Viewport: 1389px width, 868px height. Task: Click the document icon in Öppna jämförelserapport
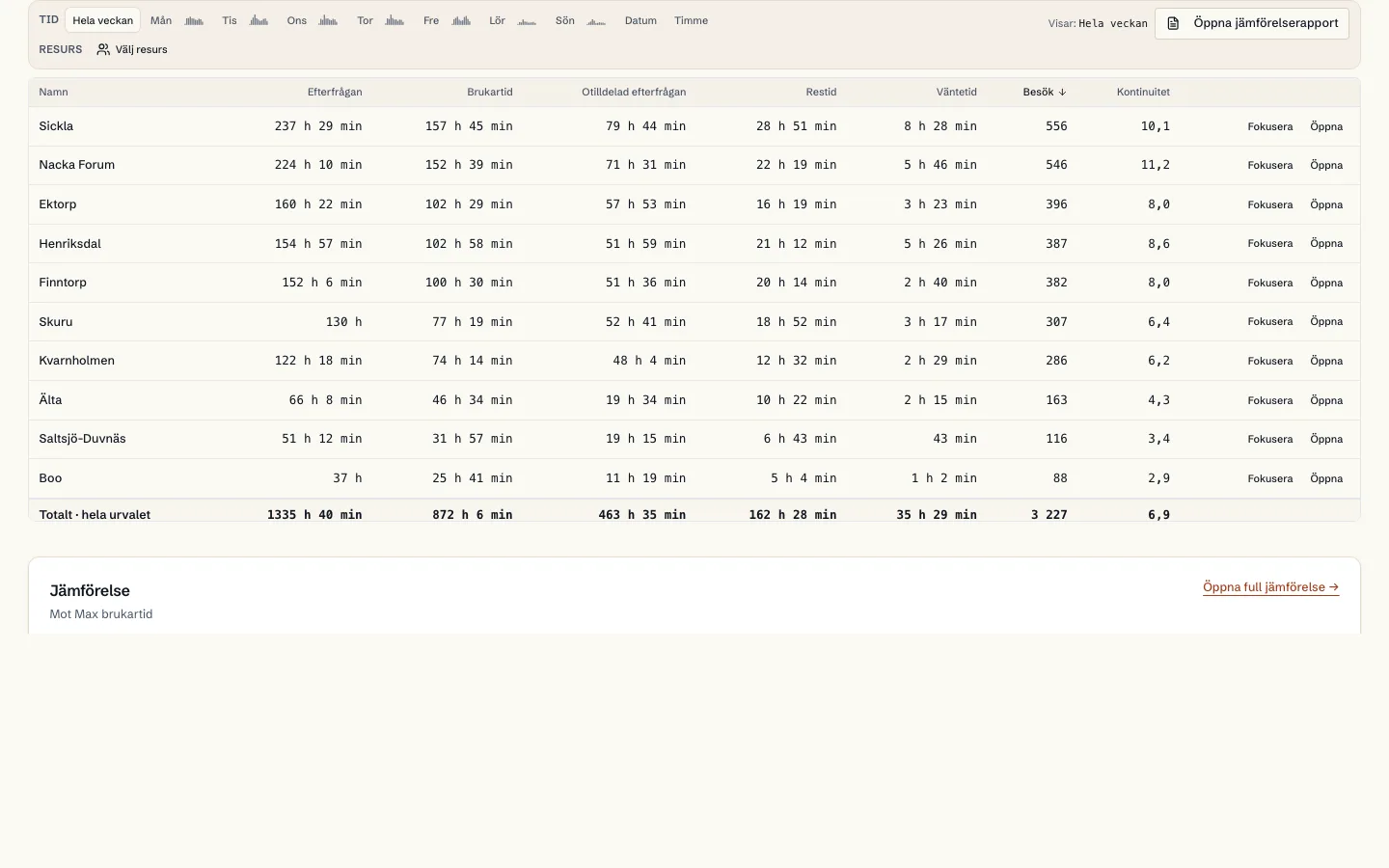coord(1174,23)
